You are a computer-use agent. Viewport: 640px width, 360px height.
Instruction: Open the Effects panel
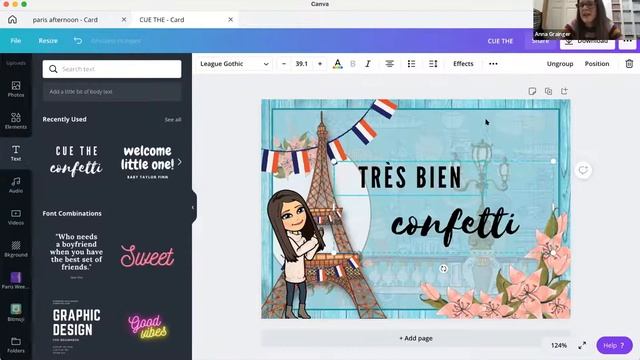point(463,64)
